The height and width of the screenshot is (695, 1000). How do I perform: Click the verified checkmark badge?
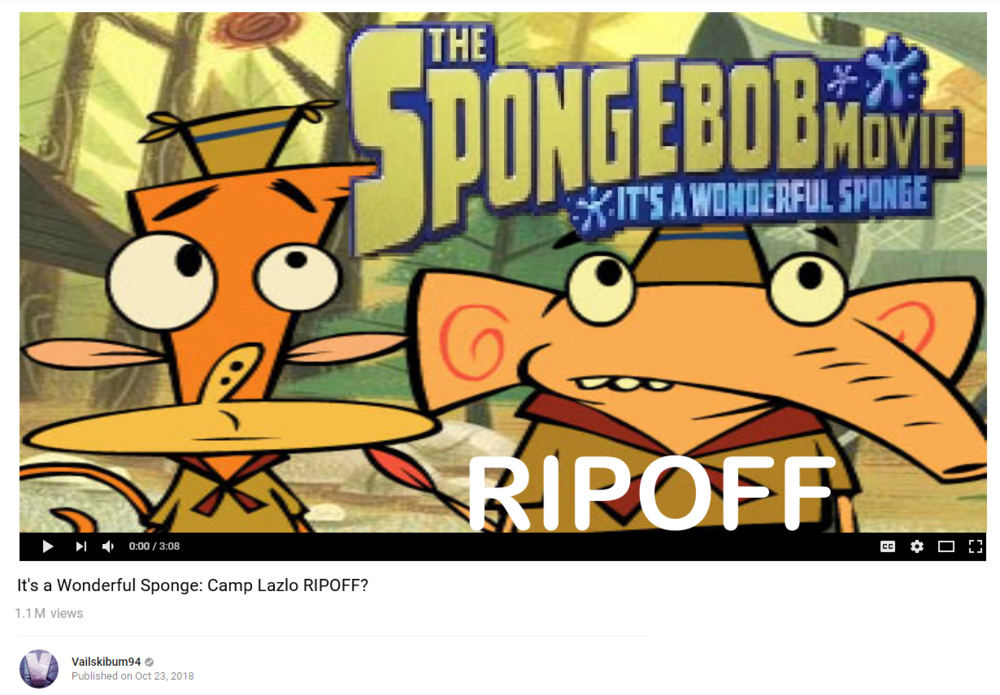click(149, 662)
